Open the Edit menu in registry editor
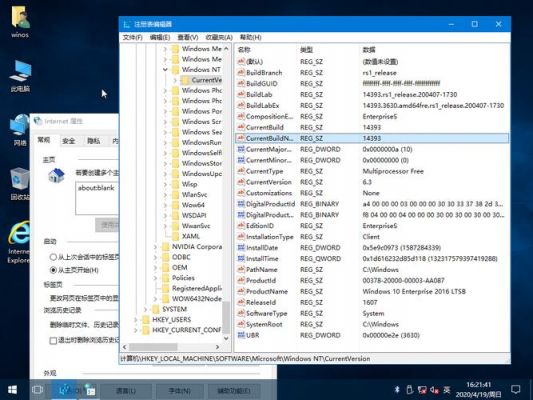The width and height of the screenshot is (533, 400). pos(160,37)
